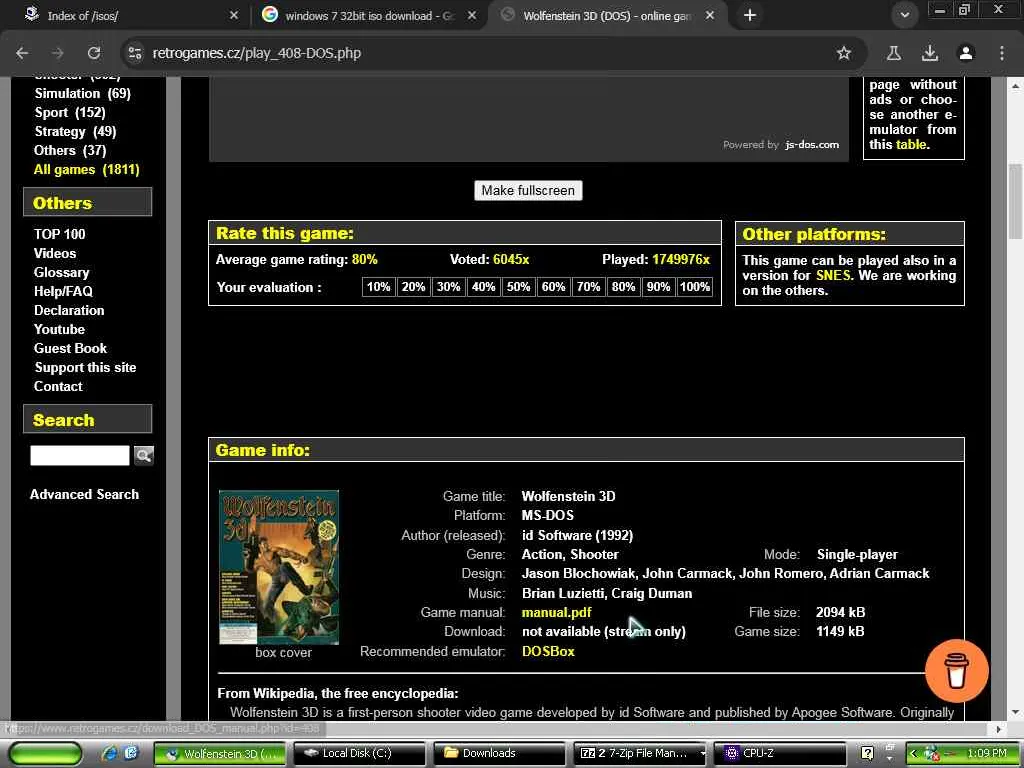The height and width of the screenshot is (768, 1024).
Task: Open the browser downloads icon
Action: (929, 53)
